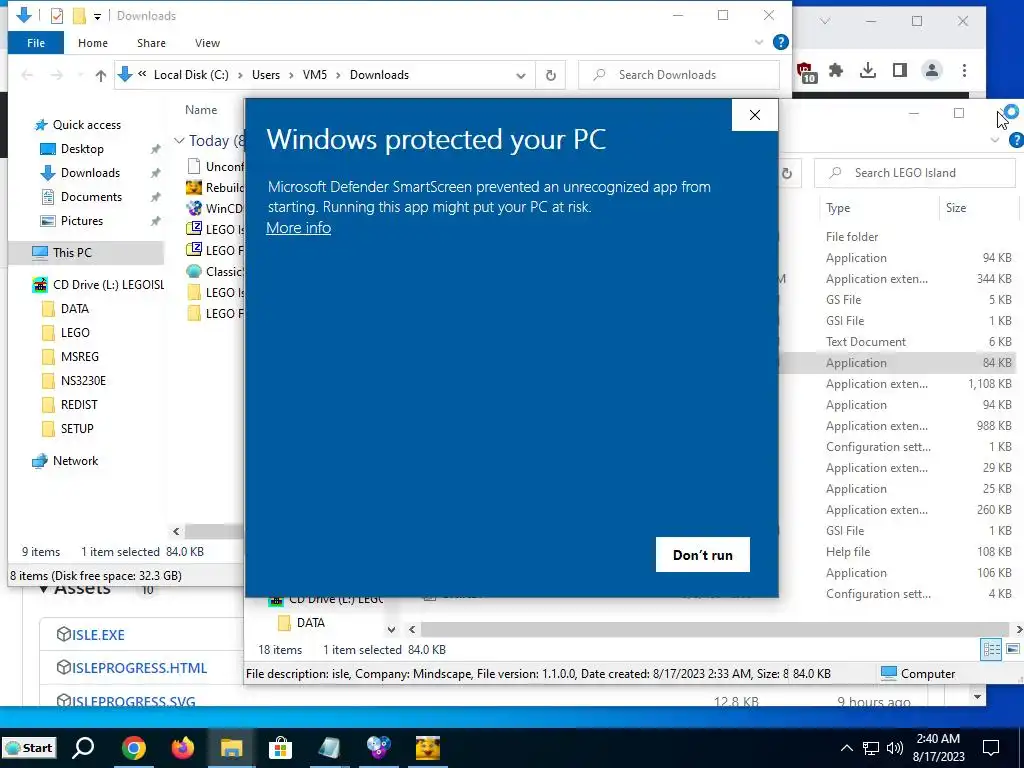This screenshot has height=768, width=1024.
Task: Click the Downloads list scroll-left arrow
Action: (176, 532)
